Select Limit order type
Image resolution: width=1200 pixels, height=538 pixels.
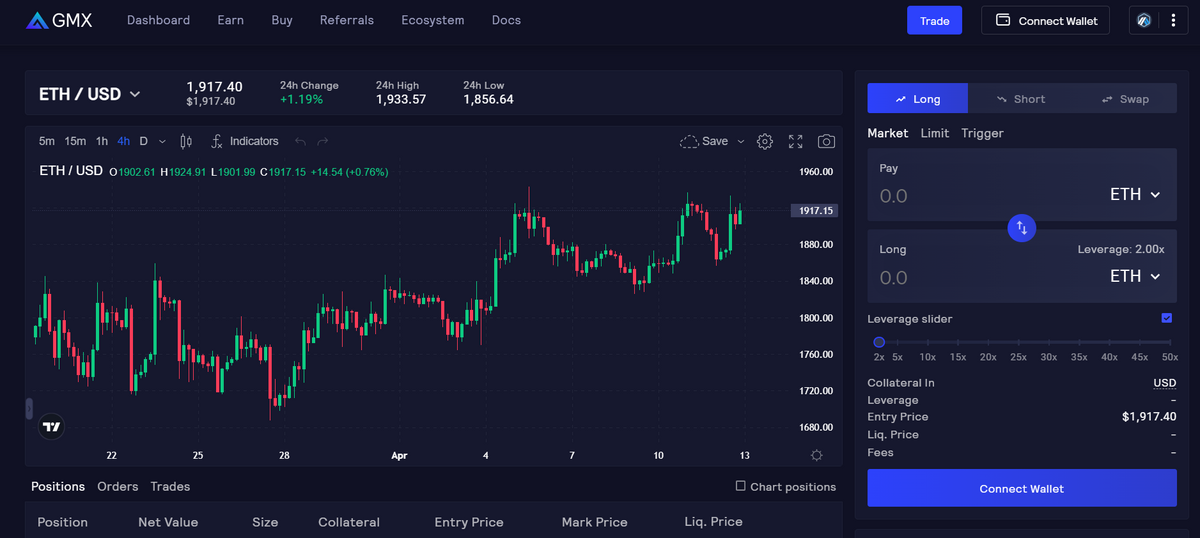click(x=935, y=133)
